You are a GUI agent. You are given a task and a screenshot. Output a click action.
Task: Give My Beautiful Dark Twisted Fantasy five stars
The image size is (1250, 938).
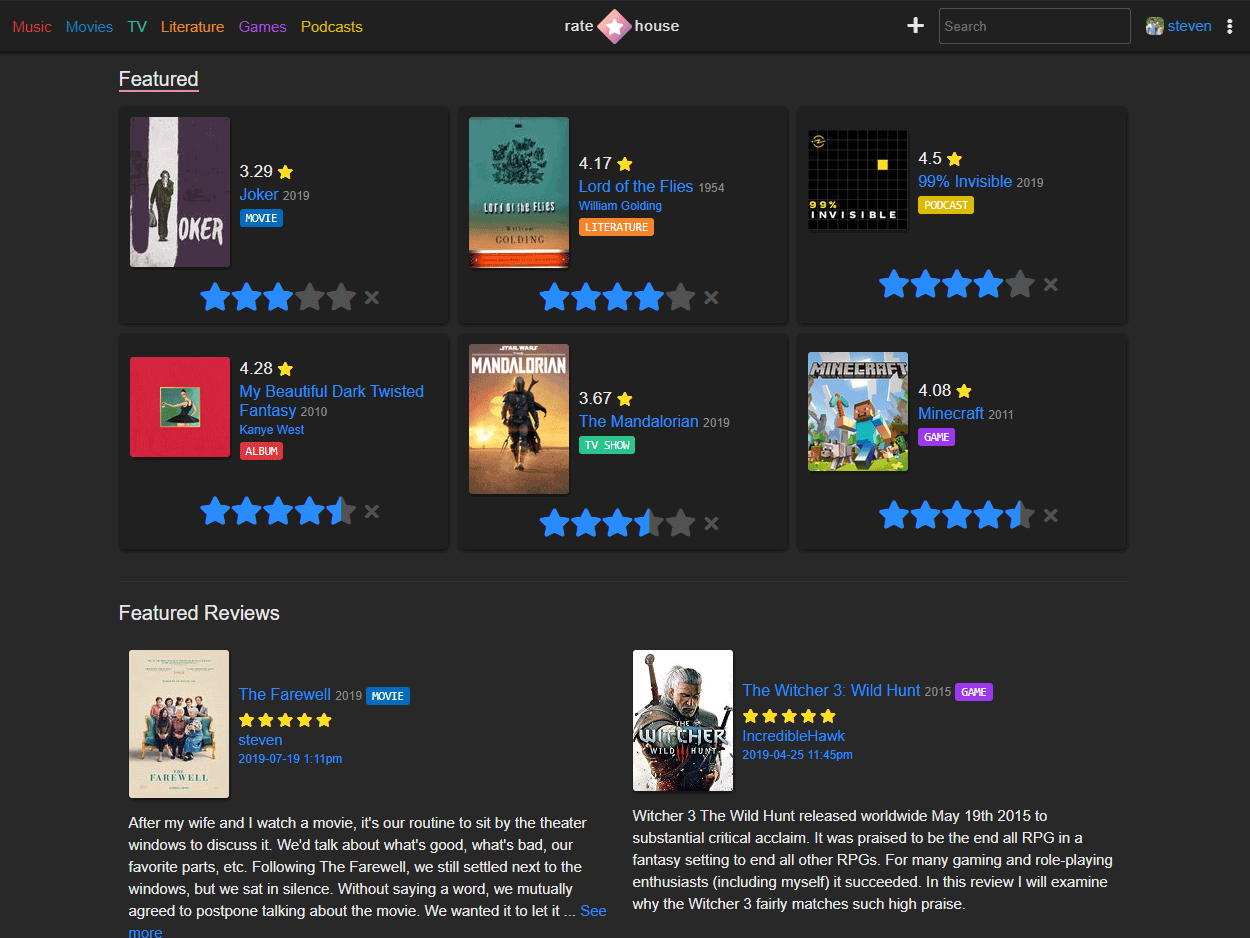pos(341,511)
